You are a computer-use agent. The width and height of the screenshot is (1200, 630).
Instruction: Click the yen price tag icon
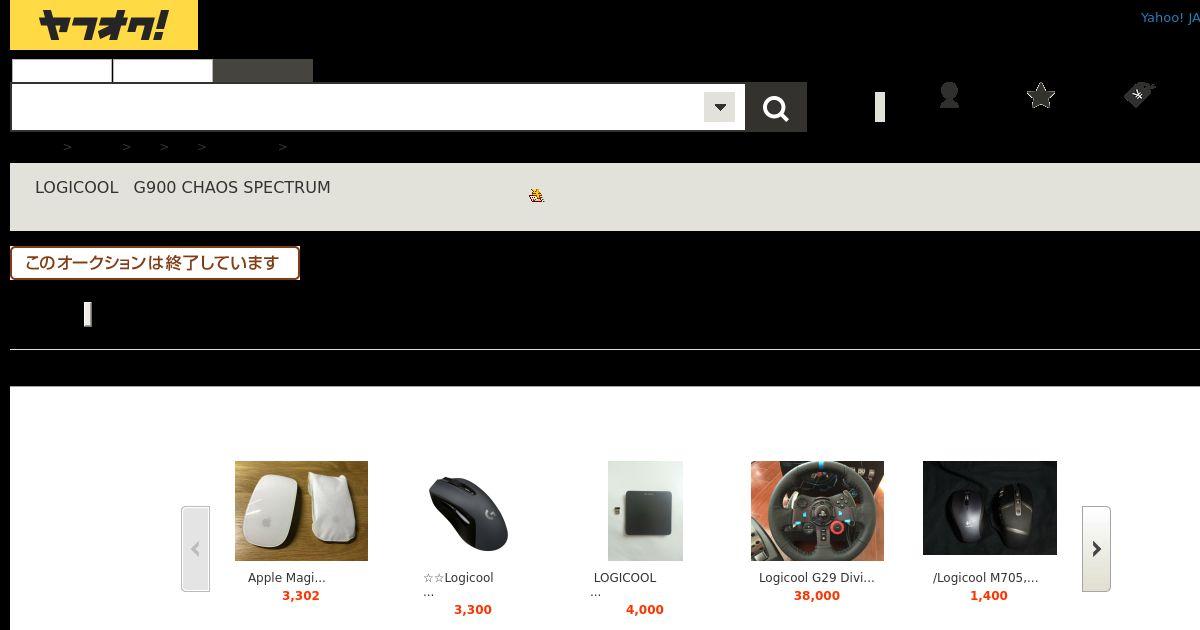pyautogui.click(x=1139, y=95)
